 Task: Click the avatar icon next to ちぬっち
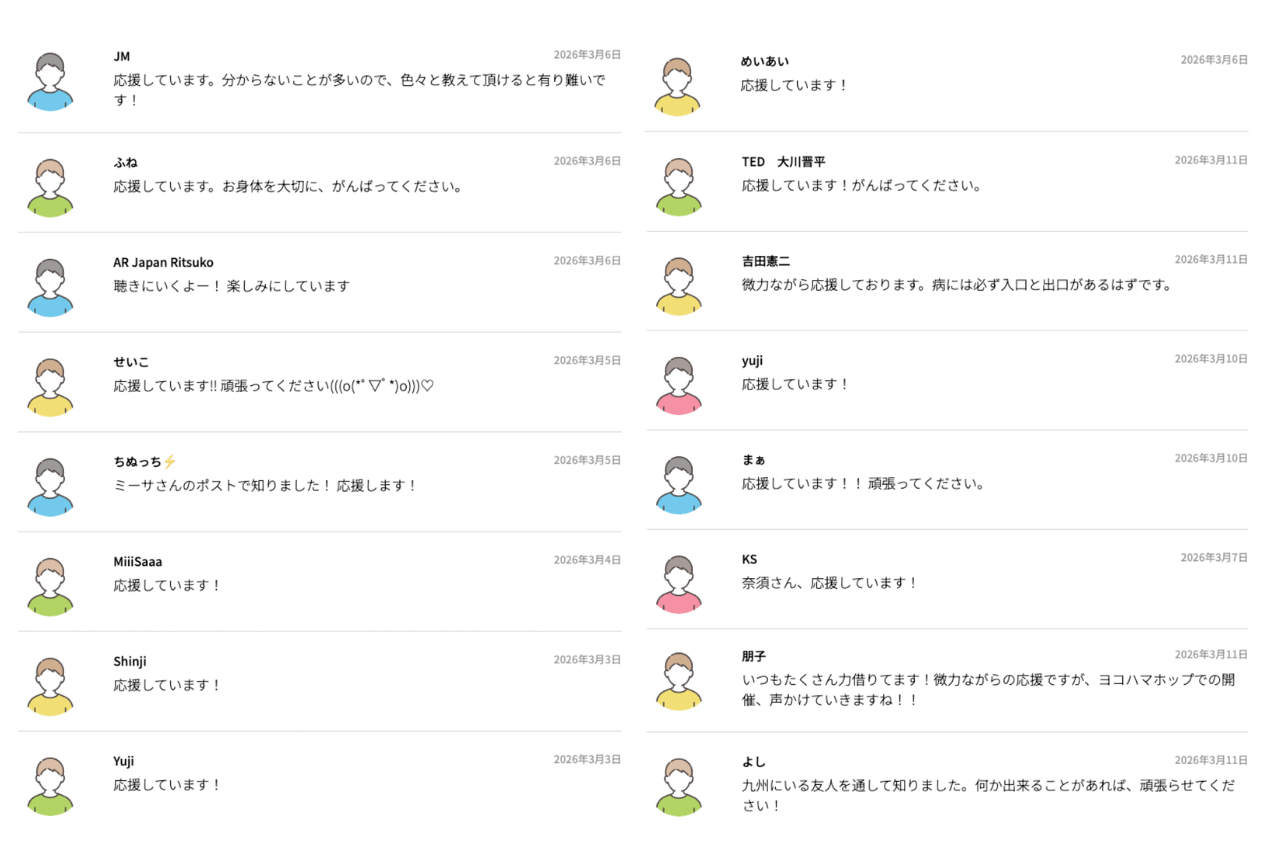tap(50, 487)
